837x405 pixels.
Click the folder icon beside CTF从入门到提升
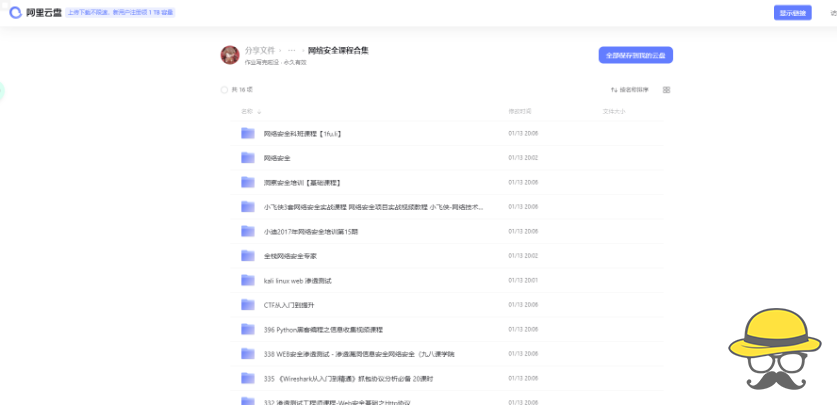(x=248, y=305)
